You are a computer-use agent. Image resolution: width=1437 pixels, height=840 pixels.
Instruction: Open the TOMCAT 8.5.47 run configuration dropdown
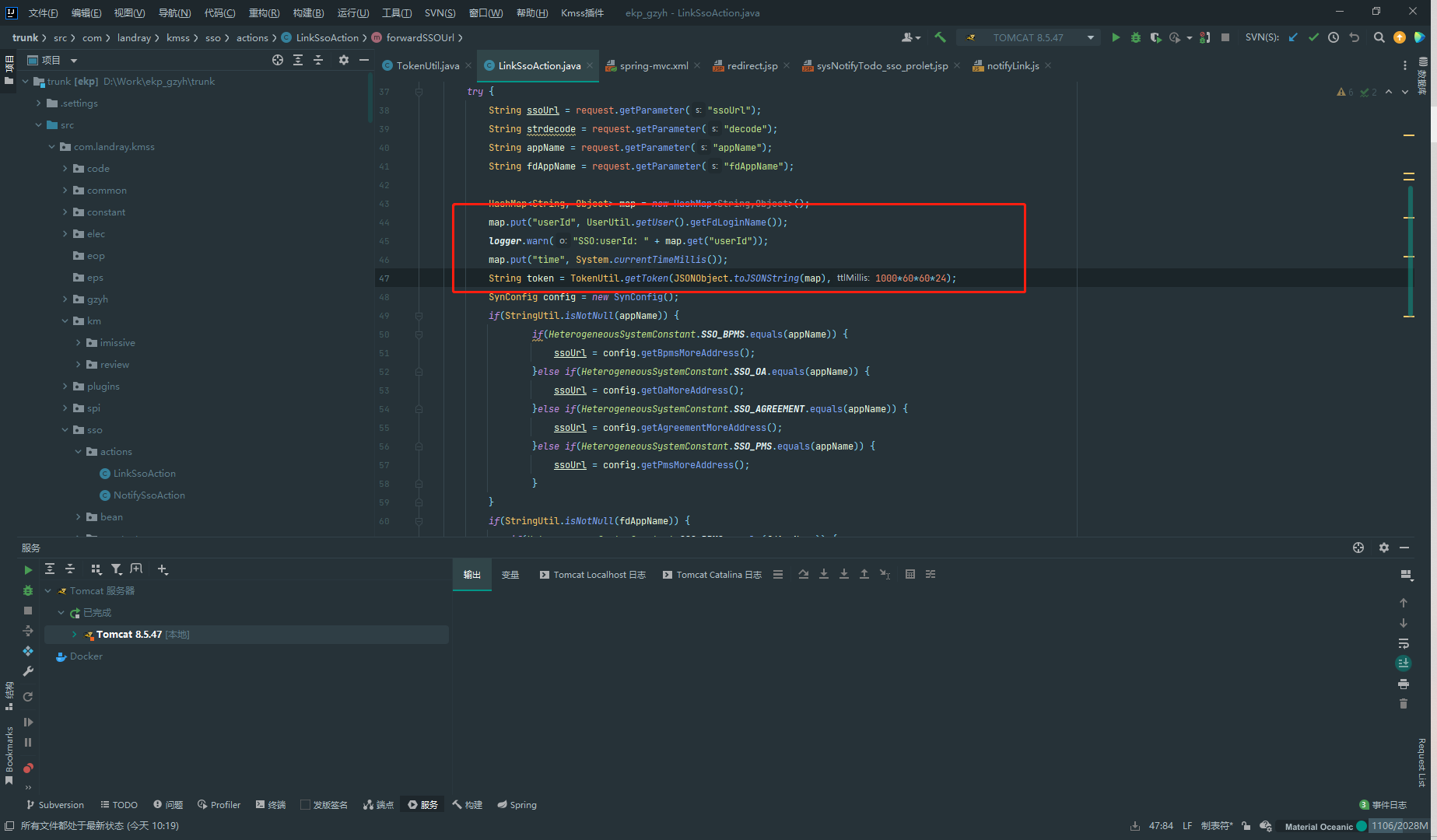(1029, 37)
